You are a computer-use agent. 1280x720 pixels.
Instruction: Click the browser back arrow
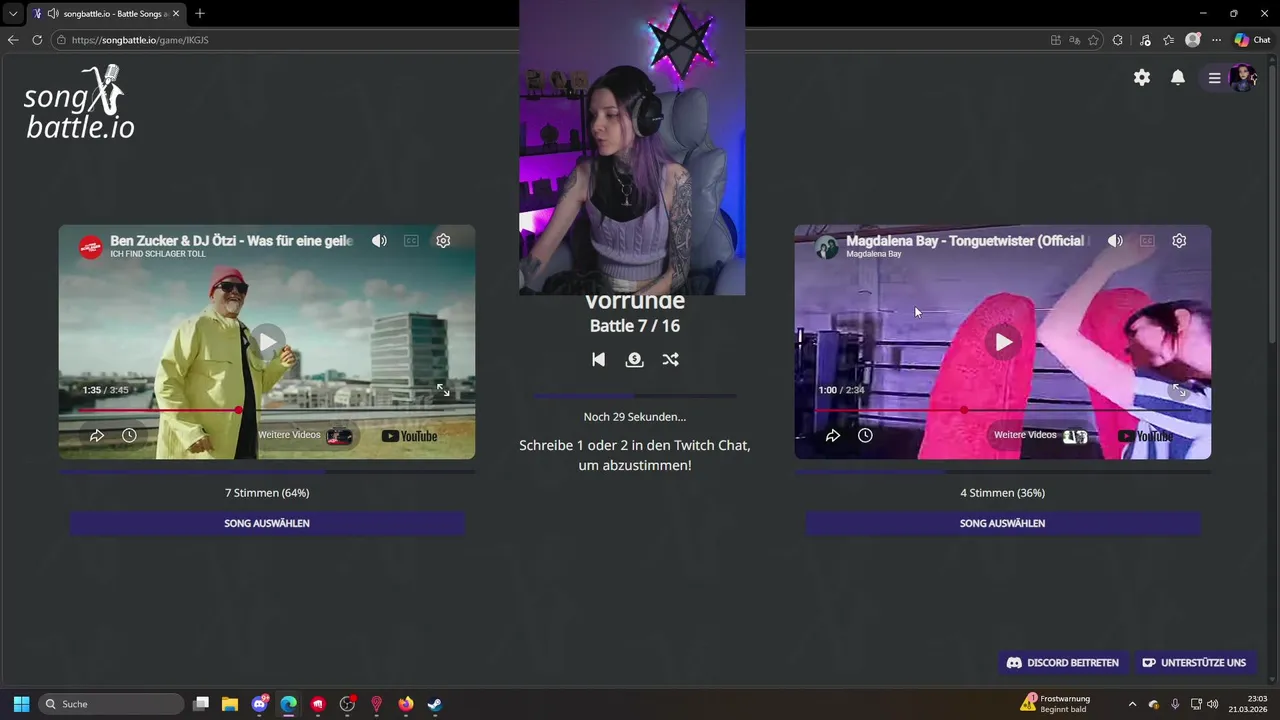coord(13,40)
